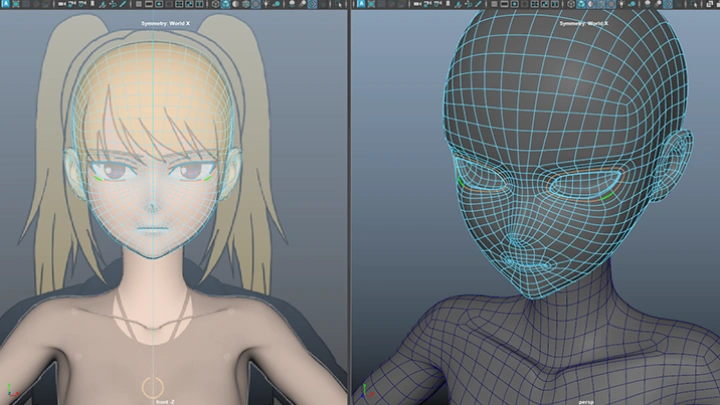Click 2D Pan/Zoom icon in persp panel toolbar
Screen dimensions: 720x405
pyautogui.click(x=469, y=4)
